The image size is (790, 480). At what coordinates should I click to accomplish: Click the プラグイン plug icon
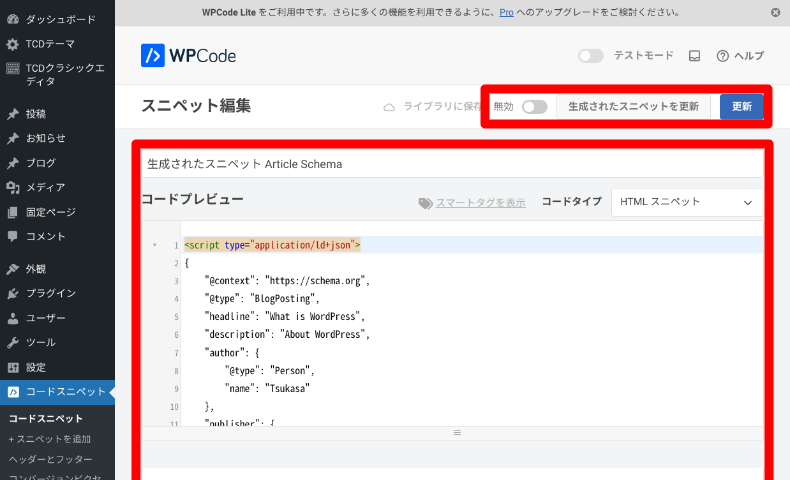[13, 293]
